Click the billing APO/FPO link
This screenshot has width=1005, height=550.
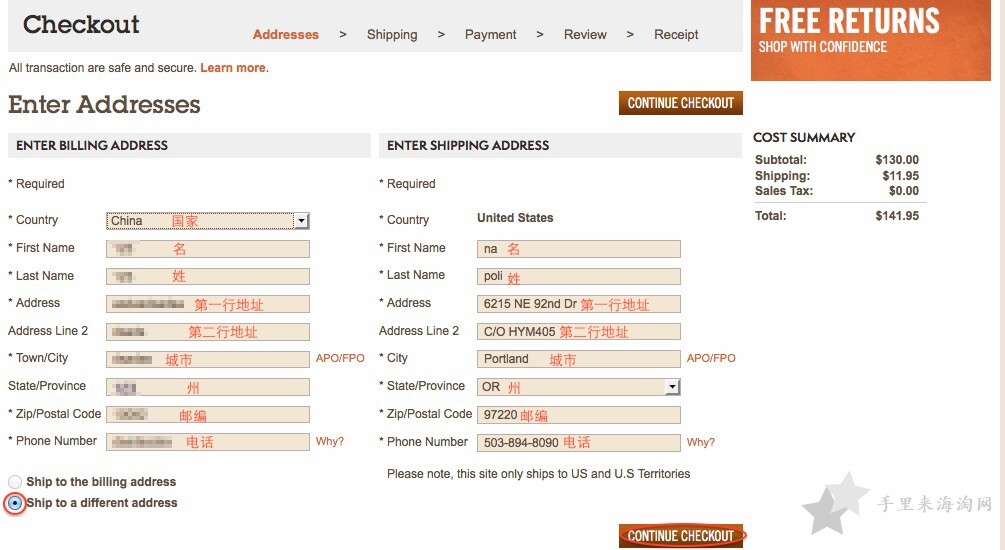340,358
